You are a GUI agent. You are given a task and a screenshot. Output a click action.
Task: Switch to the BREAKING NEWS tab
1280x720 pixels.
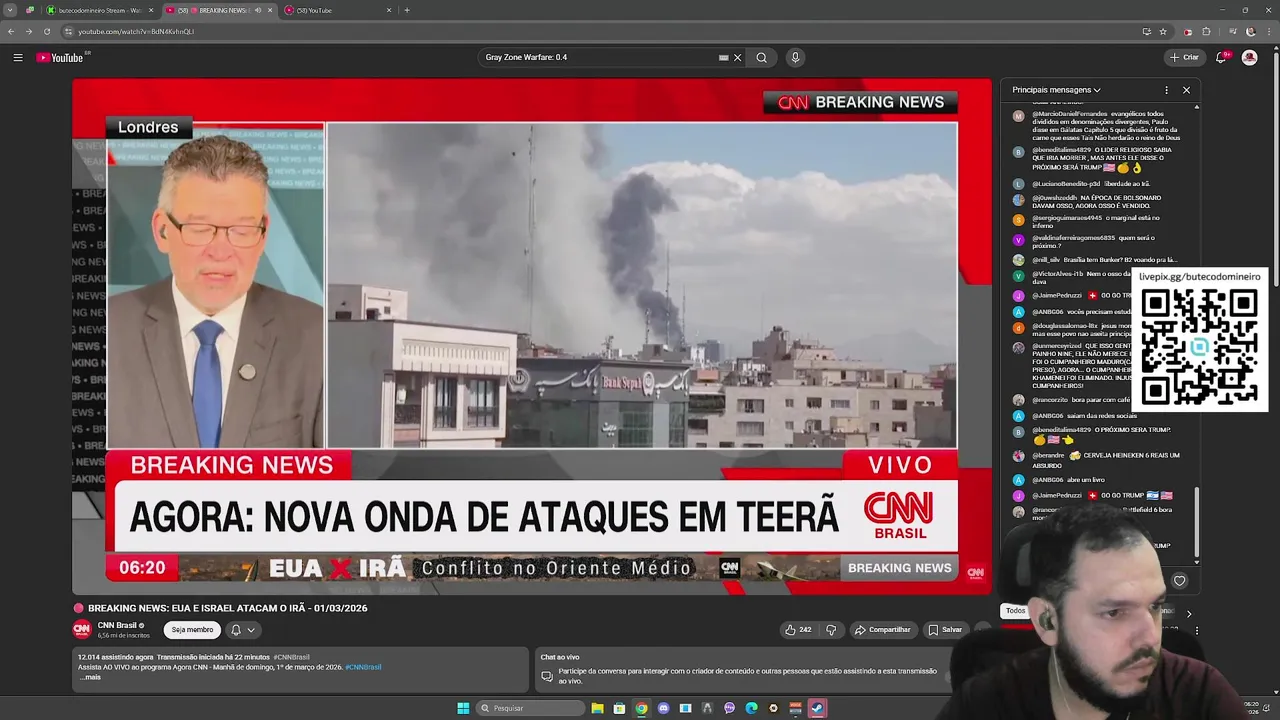point(218,10)
